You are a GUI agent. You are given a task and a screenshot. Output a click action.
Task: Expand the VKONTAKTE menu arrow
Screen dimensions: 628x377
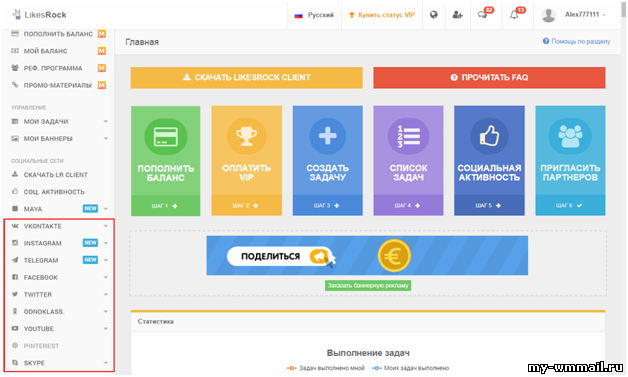[x=106, y=226]
